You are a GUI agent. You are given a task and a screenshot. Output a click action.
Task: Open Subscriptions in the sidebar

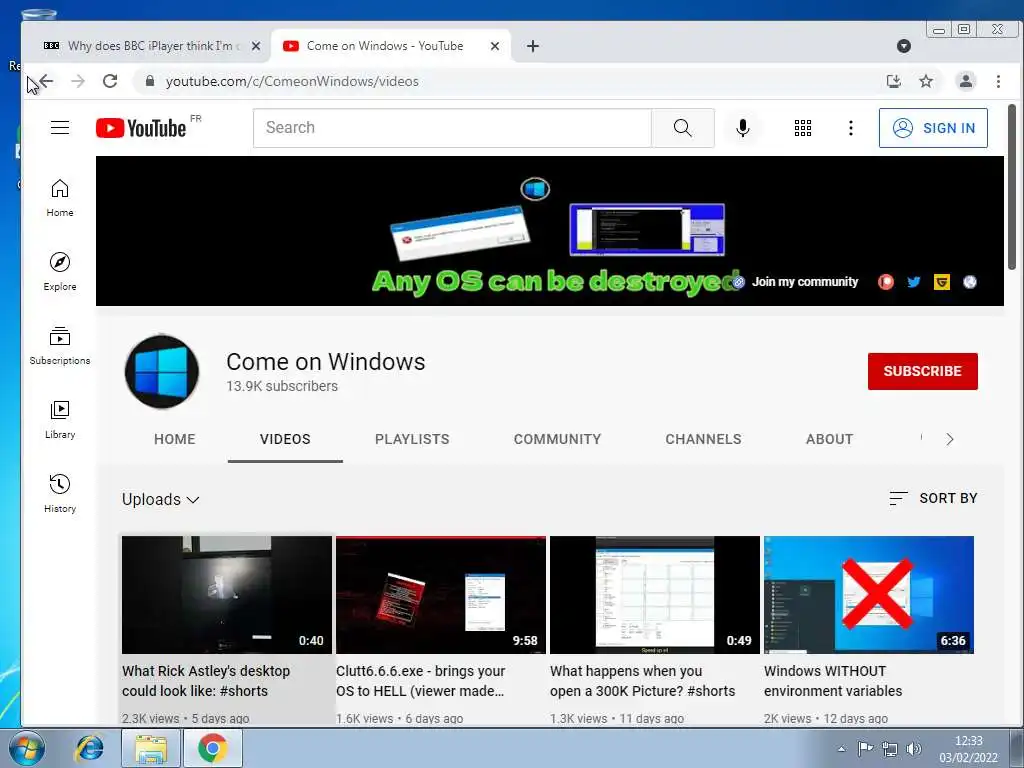(60, 345)
